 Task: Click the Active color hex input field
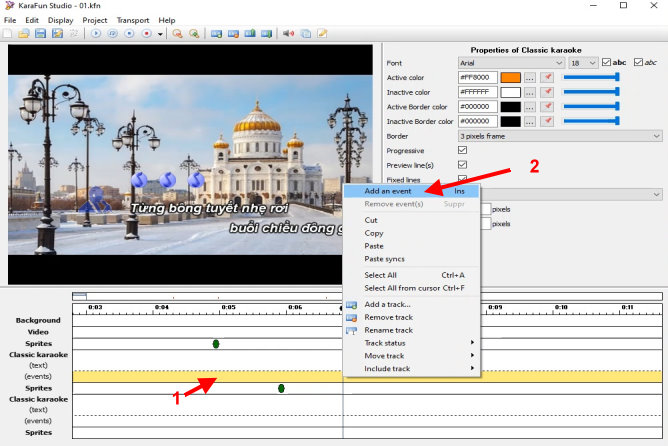[476, 77]
